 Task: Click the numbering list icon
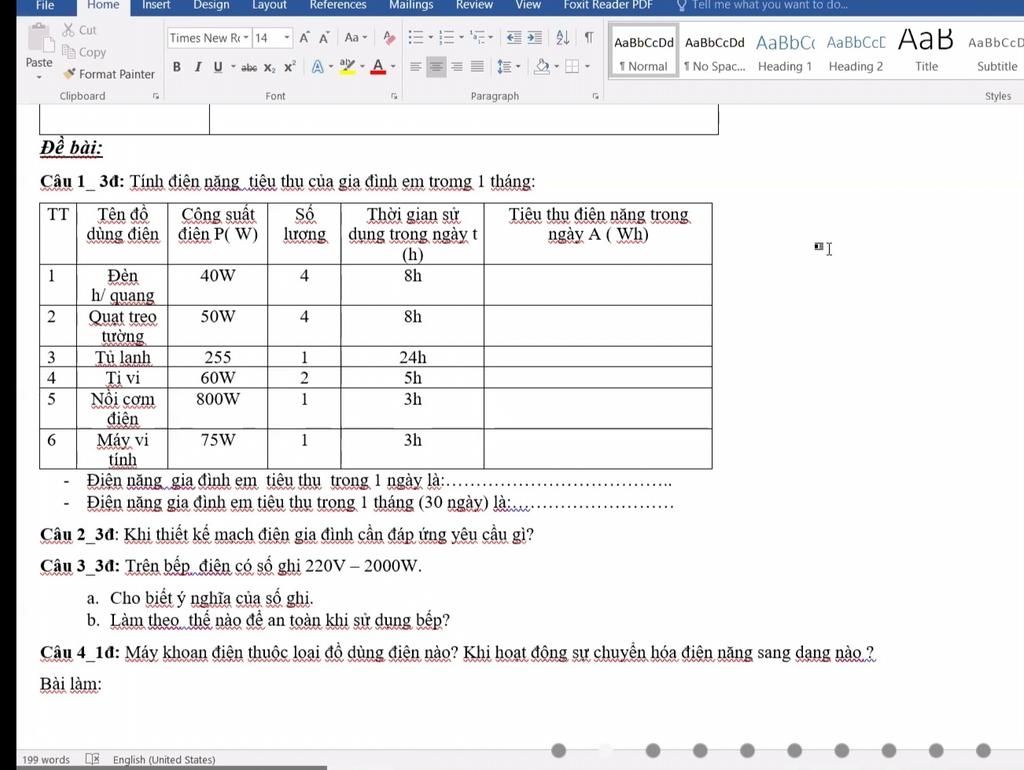coord(447,37)
